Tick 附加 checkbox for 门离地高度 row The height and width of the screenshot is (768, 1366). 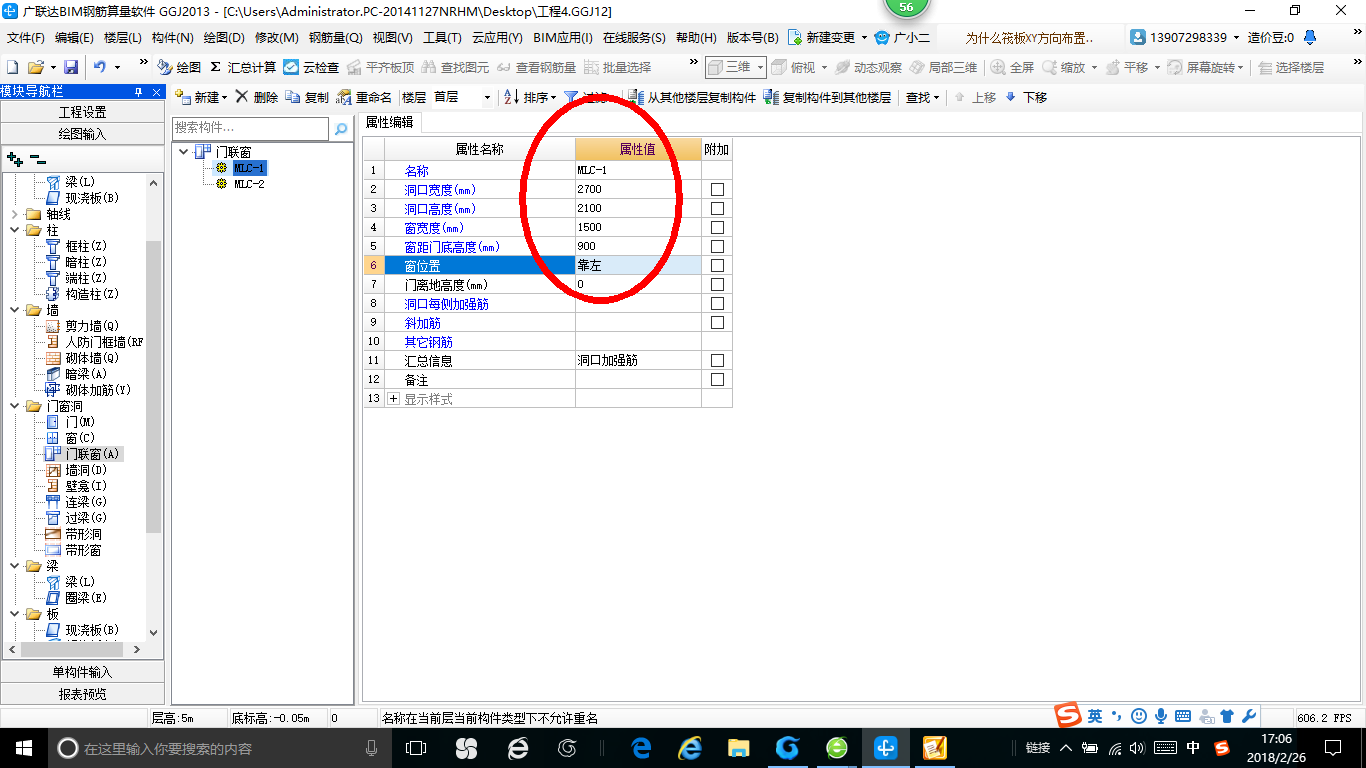pyautogui.click(x=717, y=285)
